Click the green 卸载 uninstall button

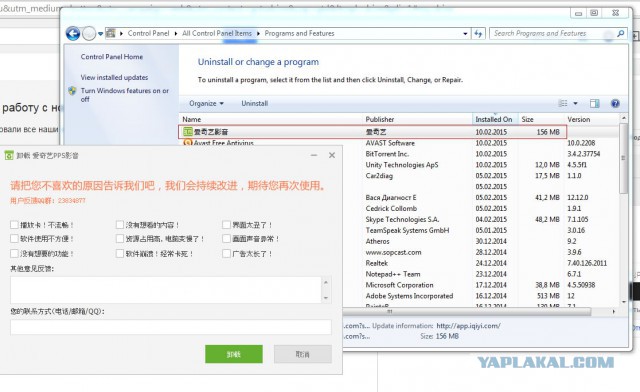[234, 354]
